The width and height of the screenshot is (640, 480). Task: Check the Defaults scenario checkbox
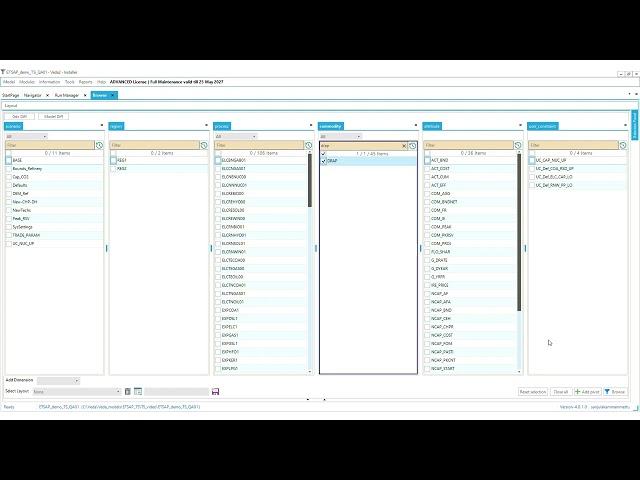point(9,185)
